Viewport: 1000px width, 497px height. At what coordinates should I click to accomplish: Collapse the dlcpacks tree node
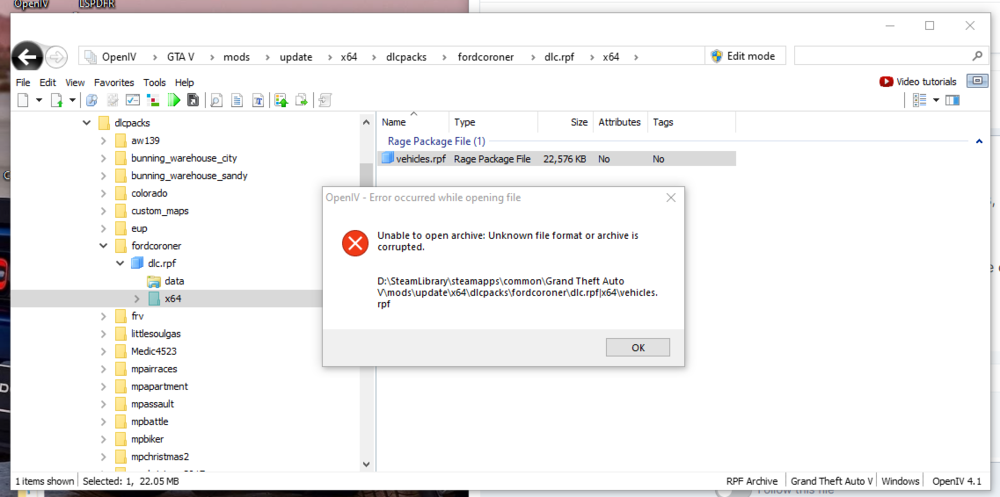coord(87,122)
